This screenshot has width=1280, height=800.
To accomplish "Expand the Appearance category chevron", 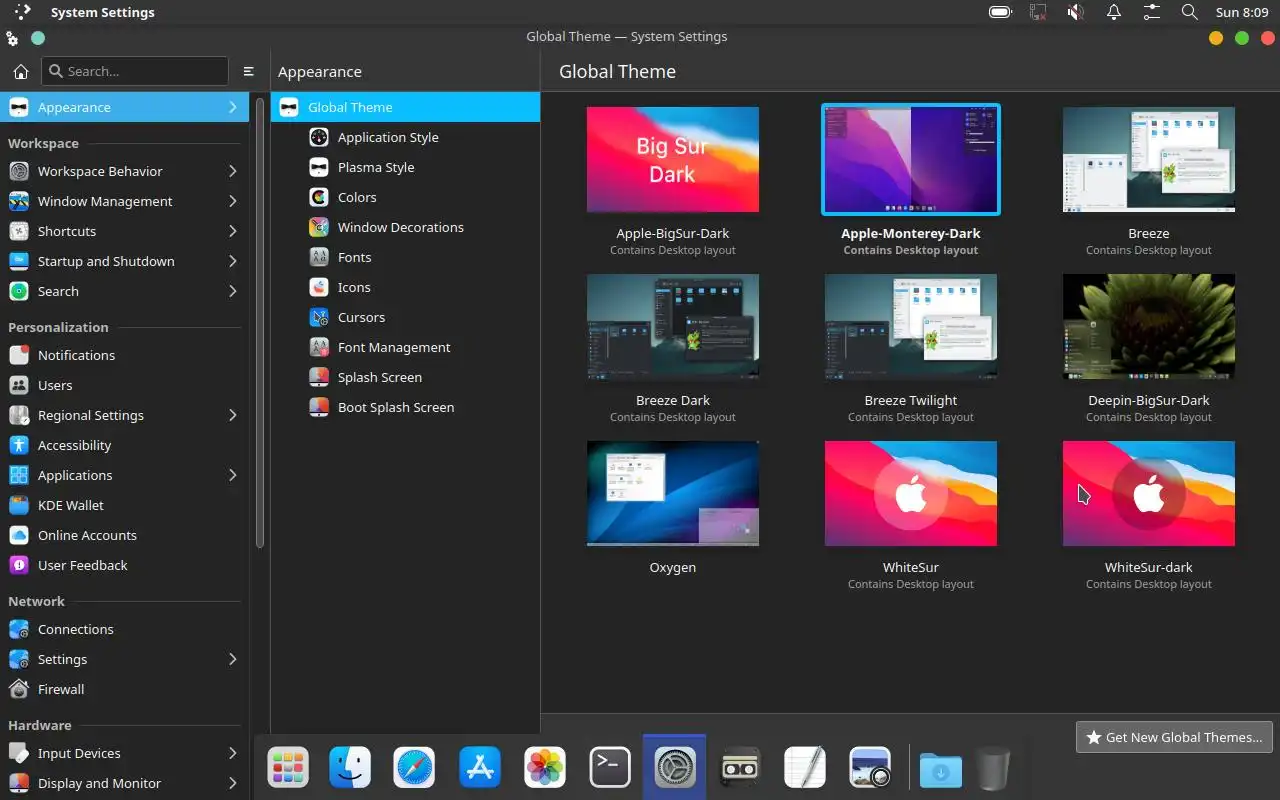I will pos(232,107).
